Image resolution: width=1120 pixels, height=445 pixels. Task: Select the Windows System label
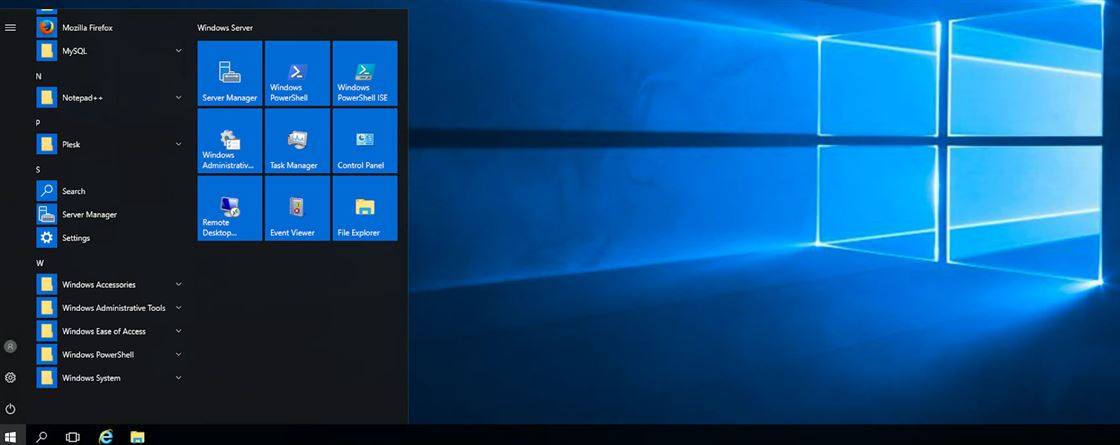[91, 378]
